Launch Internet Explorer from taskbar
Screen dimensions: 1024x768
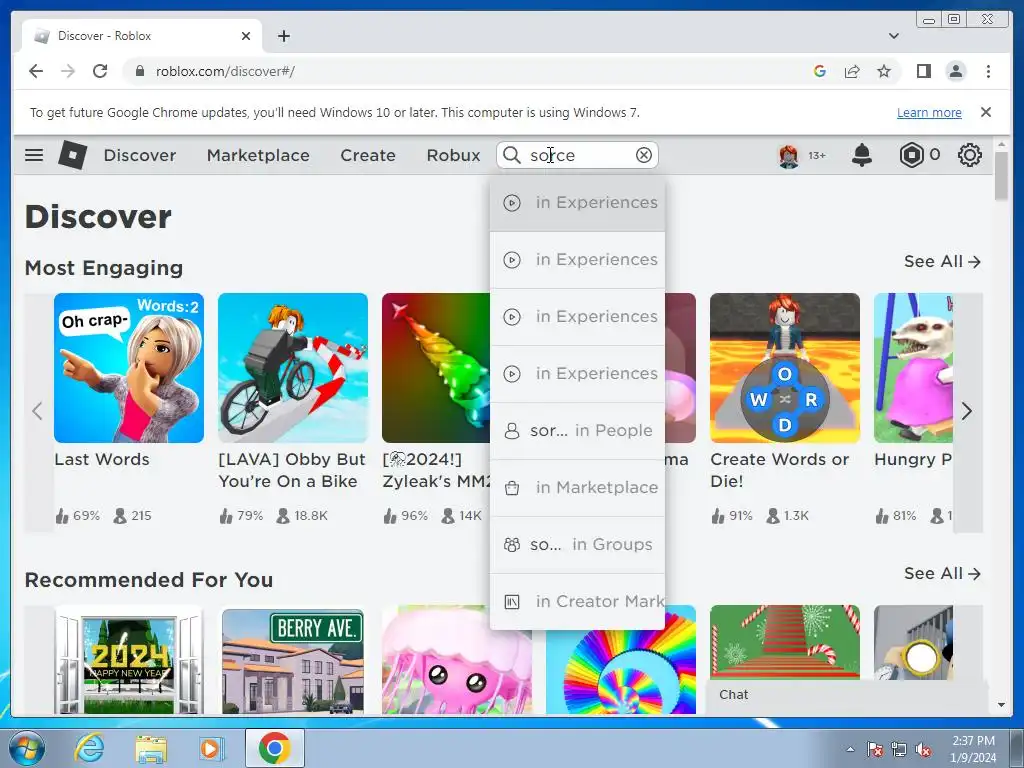coord(88,748)
